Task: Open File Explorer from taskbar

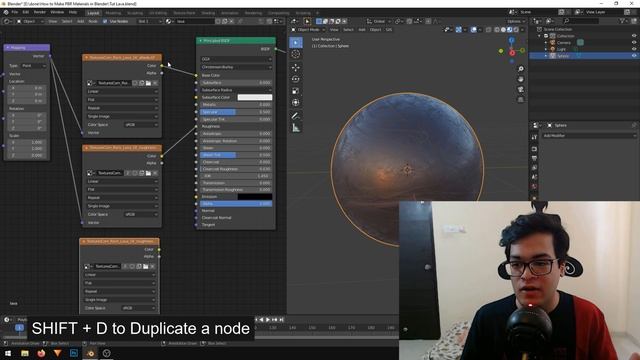Action: pos(25,353)
